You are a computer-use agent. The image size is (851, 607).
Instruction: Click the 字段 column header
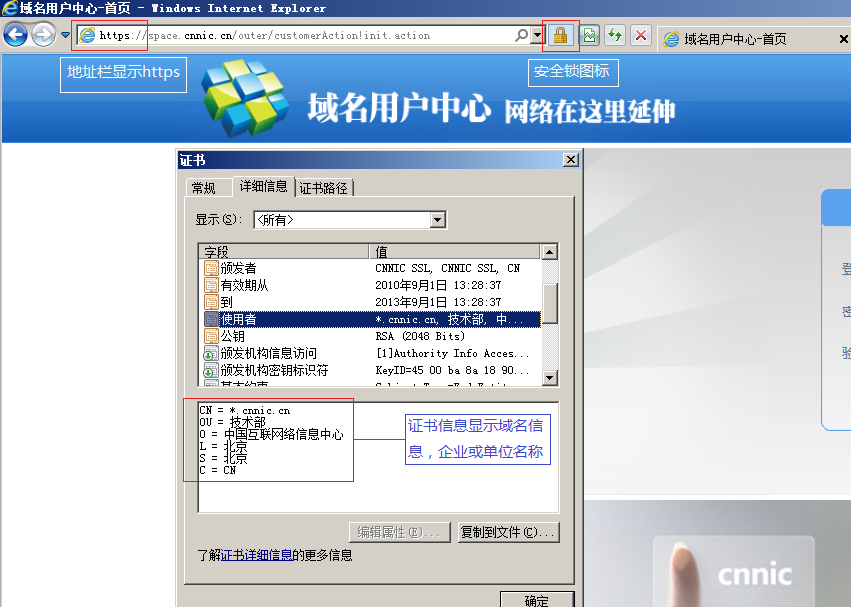coord(283,251)
